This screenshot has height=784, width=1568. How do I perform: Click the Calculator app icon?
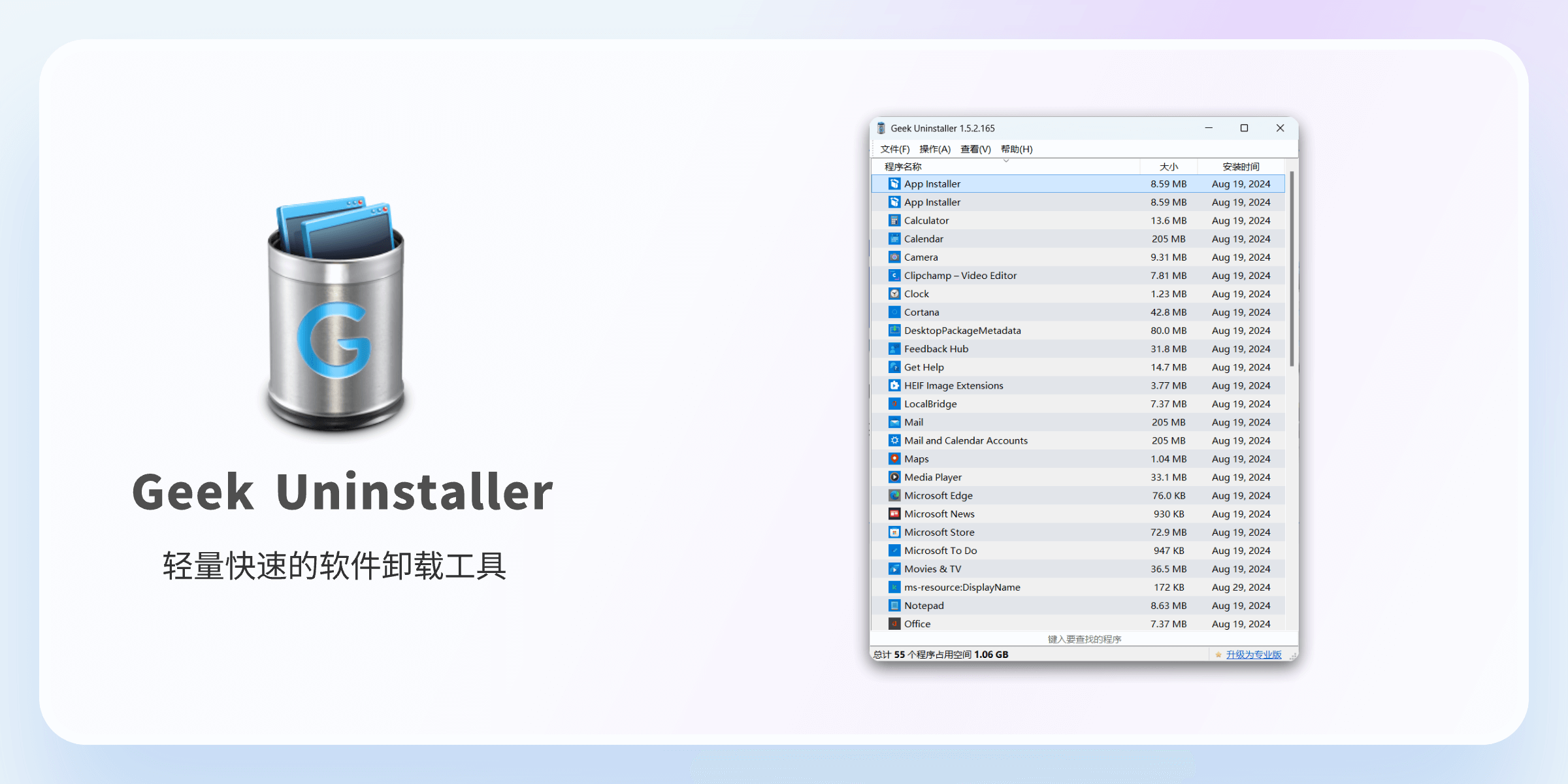(x=894, y=220)
